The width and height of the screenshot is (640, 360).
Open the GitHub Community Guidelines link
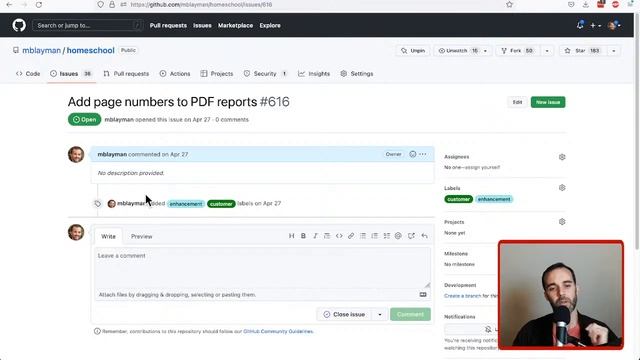coord(278,331)
